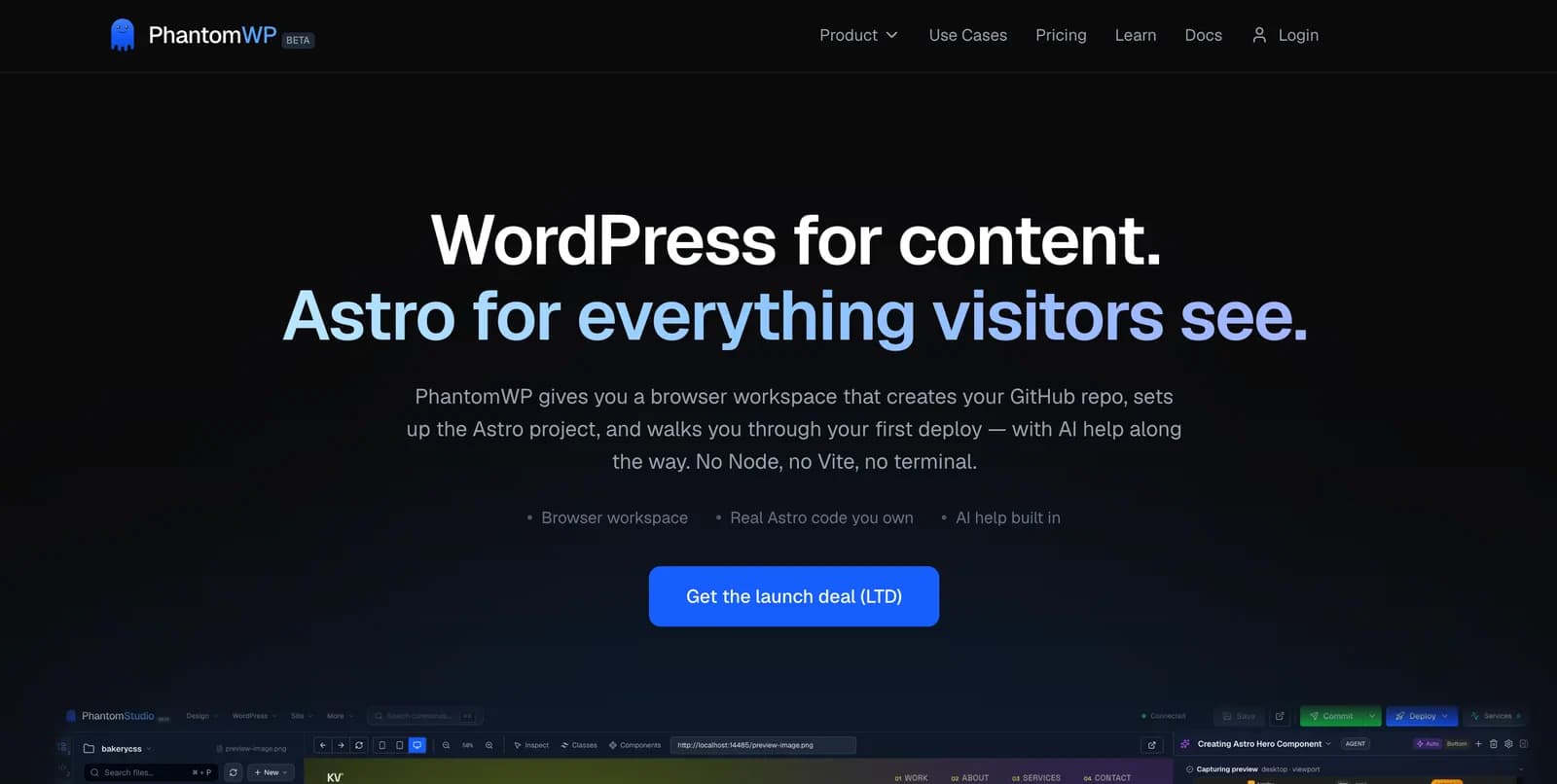
Task: Click the zoom out magnifier icon
Action: [447, 745]
